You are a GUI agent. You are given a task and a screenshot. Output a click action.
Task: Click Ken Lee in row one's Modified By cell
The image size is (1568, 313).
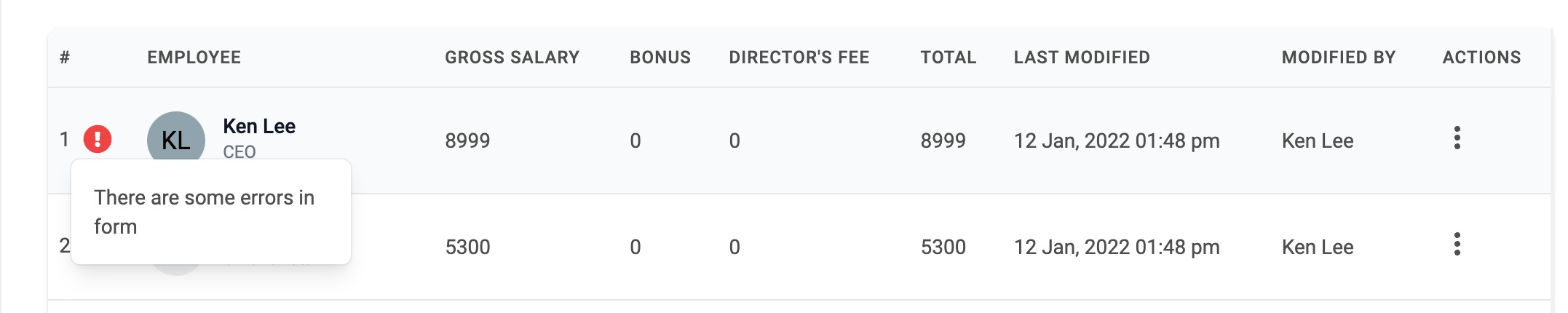point(1318,140)
